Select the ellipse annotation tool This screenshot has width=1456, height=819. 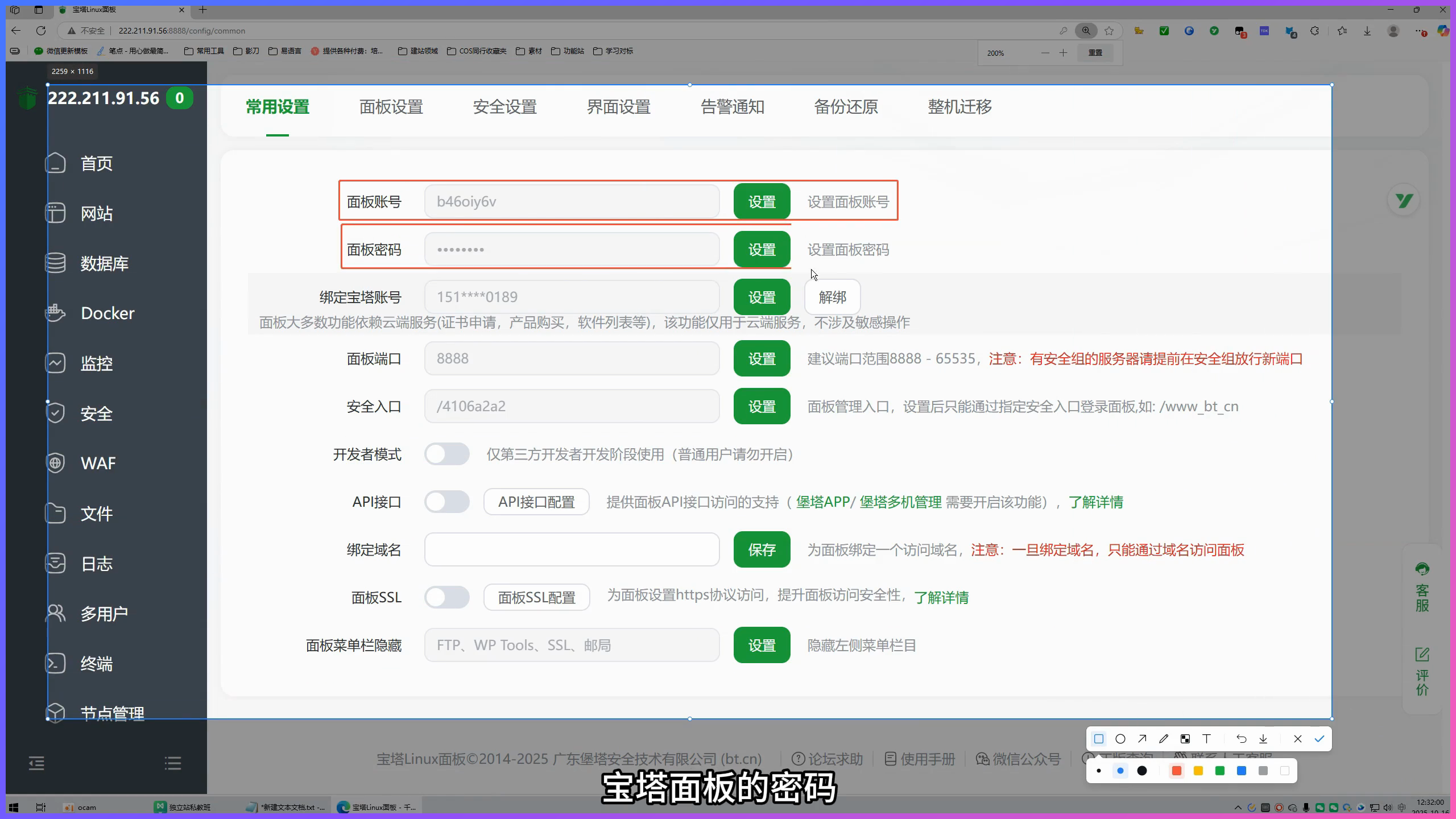(1120, 739)
